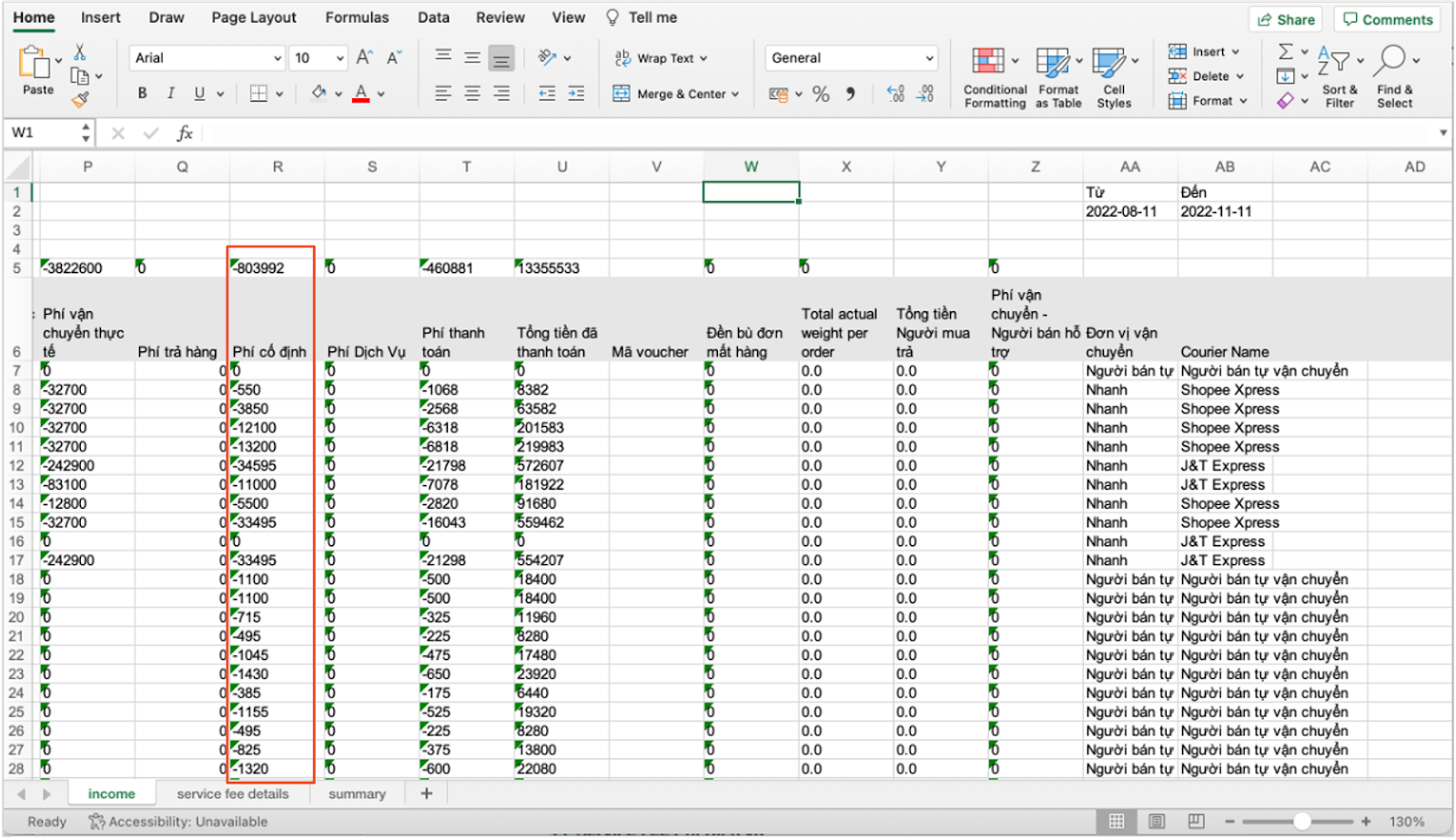
Task: Click Insert cells
Action: [1203, 52]
